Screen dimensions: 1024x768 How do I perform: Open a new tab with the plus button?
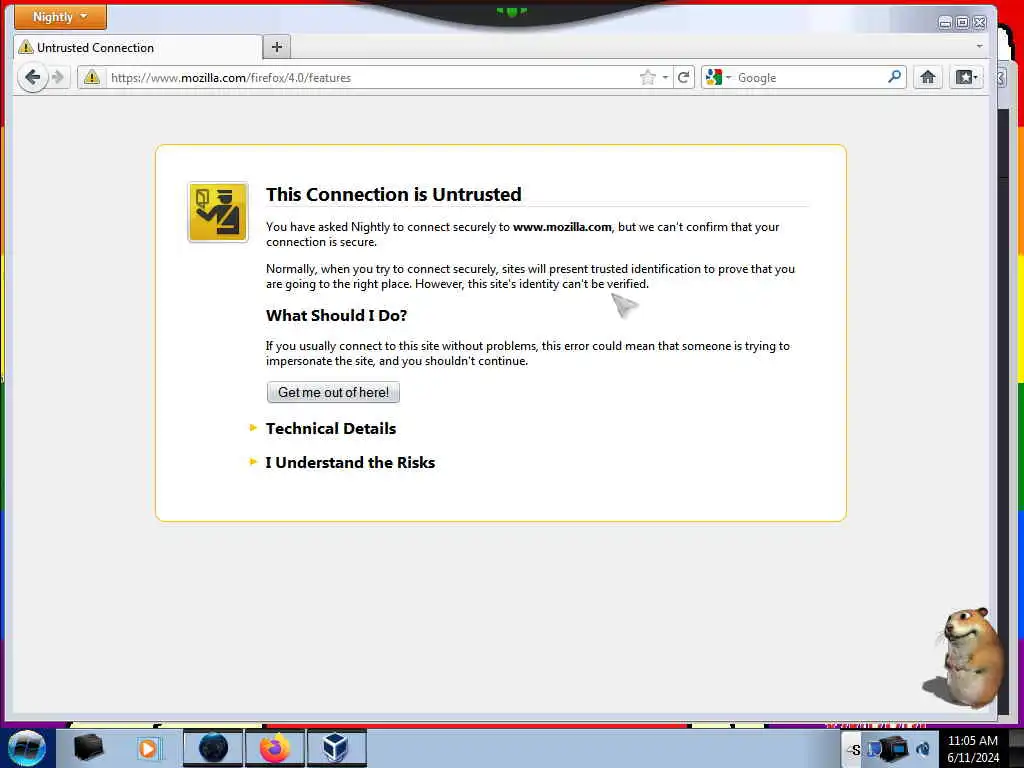point(277,47)
